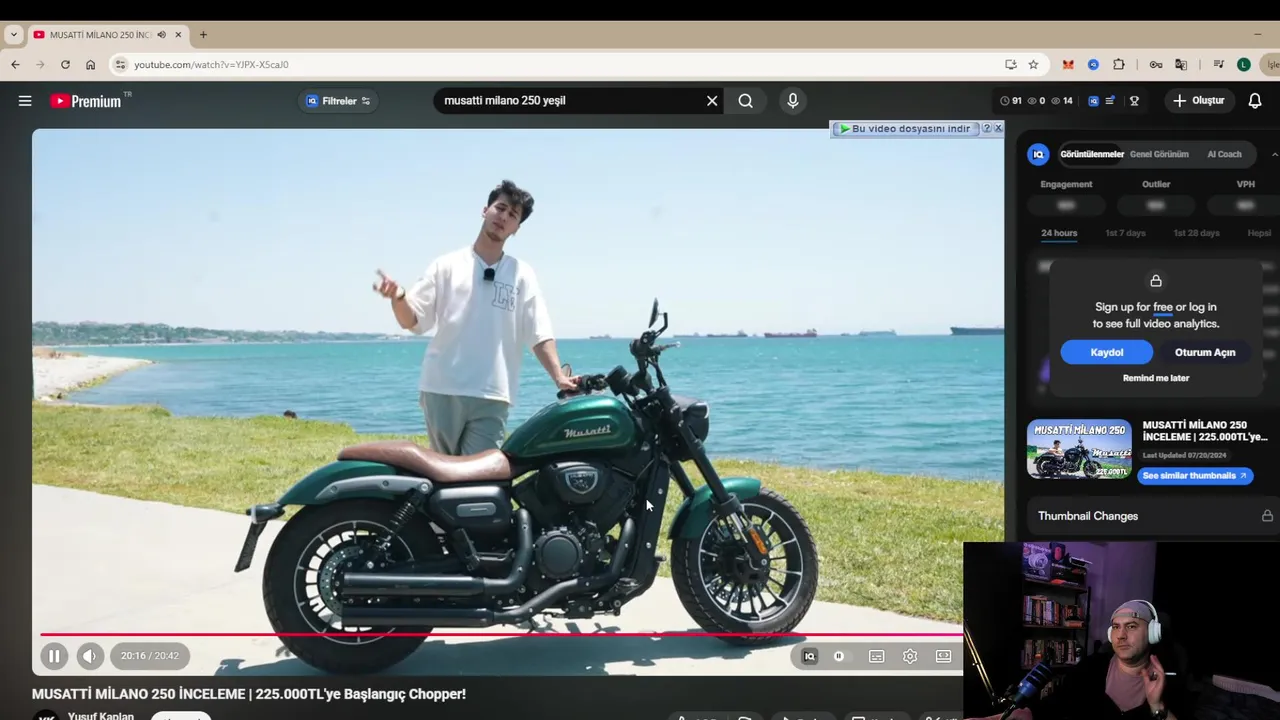Viewport: 1280px width, 720px height.
Task: Select the AI Coach tab
Action: (x=1224, y=154)
